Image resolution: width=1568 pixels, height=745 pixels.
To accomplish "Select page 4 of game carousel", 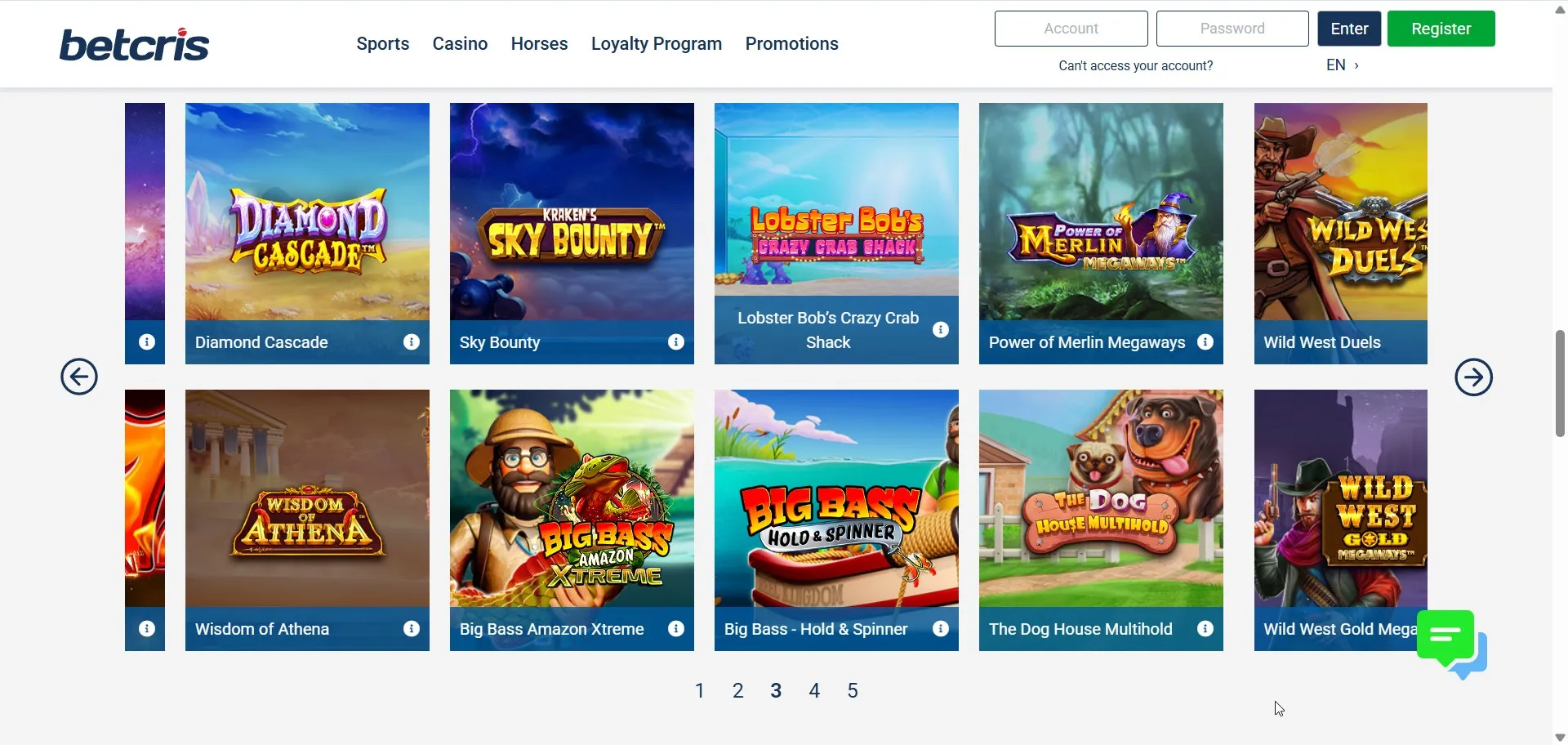I will coord(814,691).
